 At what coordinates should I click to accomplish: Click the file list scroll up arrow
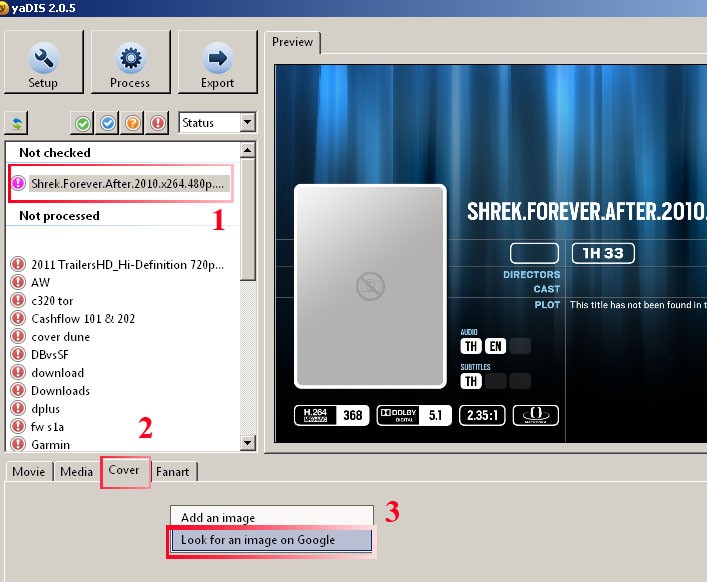248,150
